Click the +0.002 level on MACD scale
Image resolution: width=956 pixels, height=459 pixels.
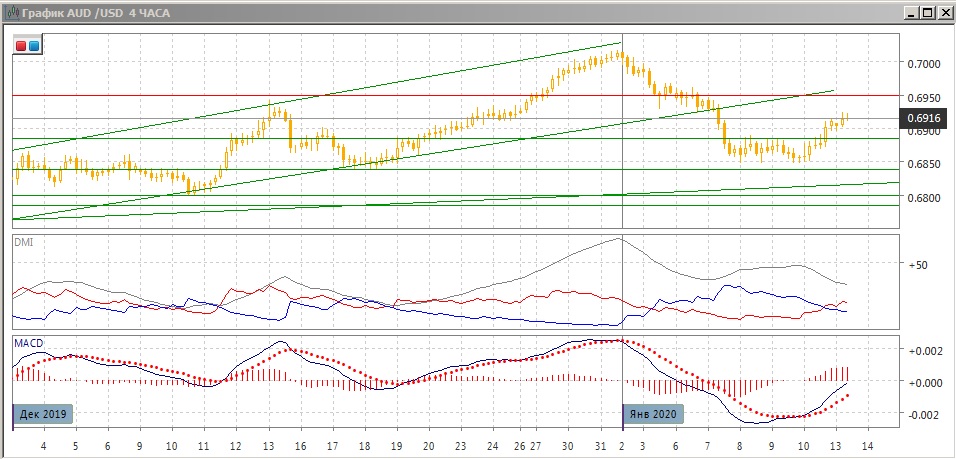(925, 351)
